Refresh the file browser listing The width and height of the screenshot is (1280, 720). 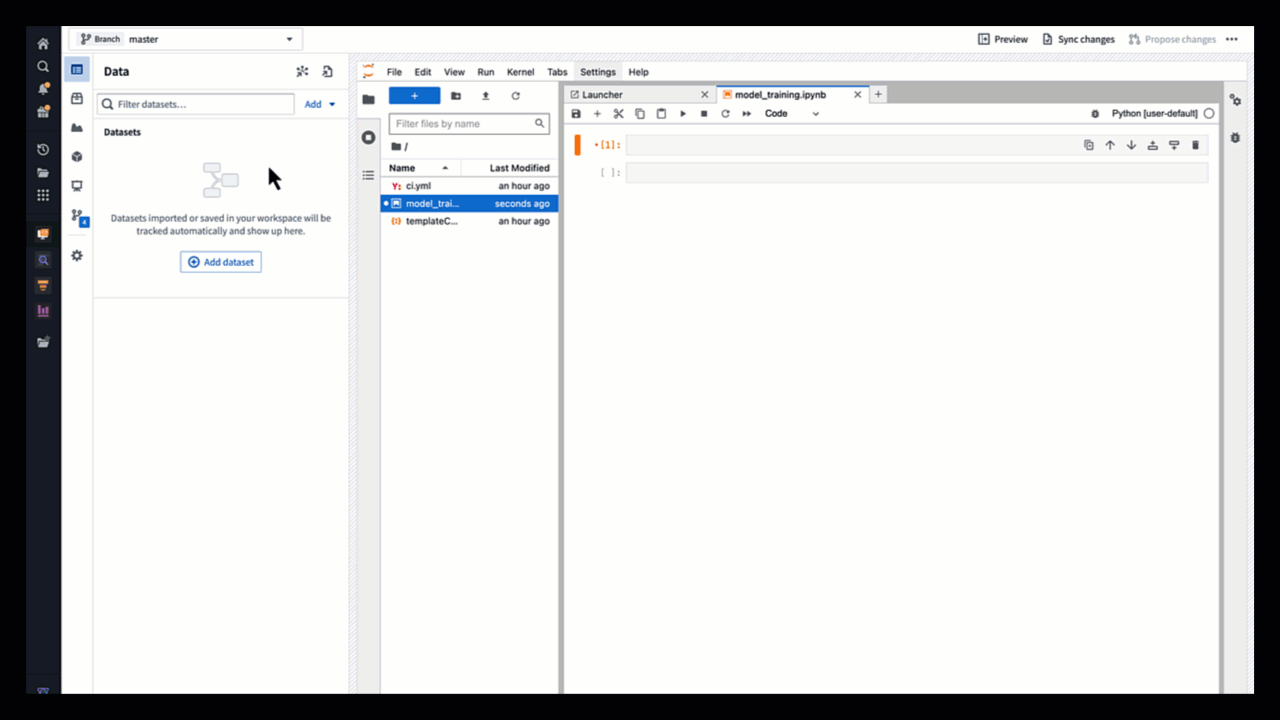(515, 96)
